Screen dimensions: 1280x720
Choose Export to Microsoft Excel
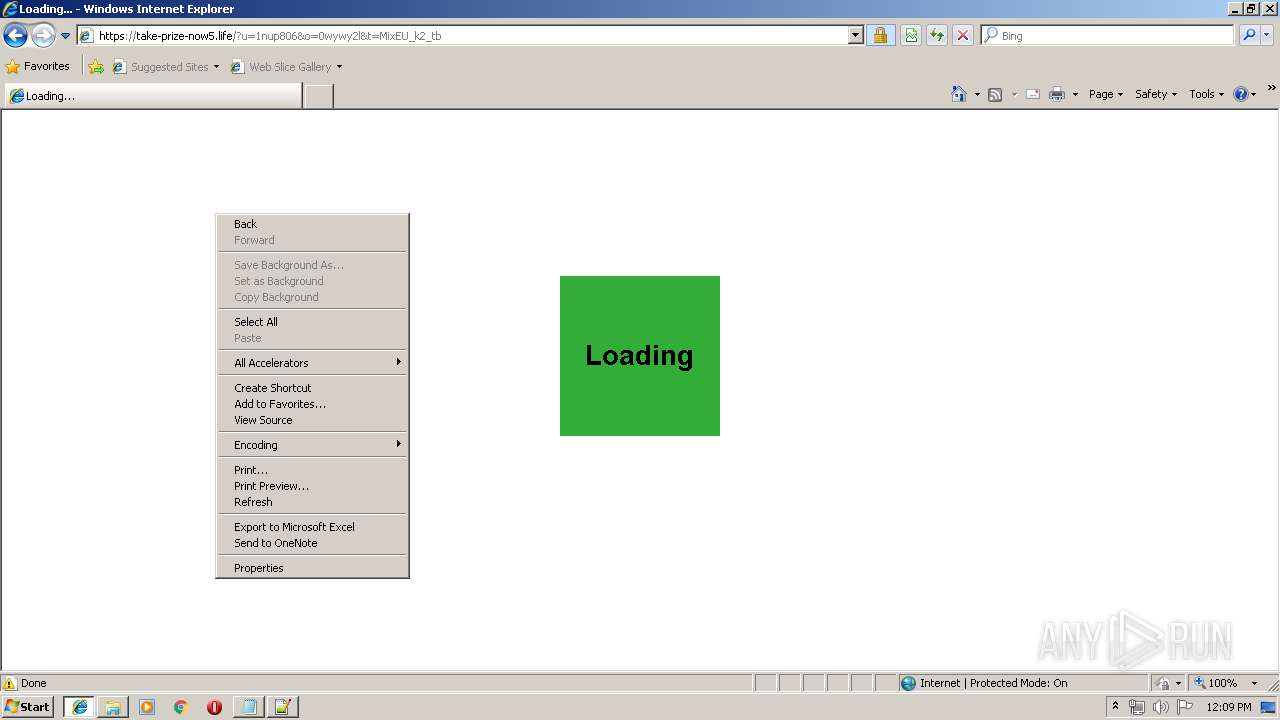[x=312, y=527]
